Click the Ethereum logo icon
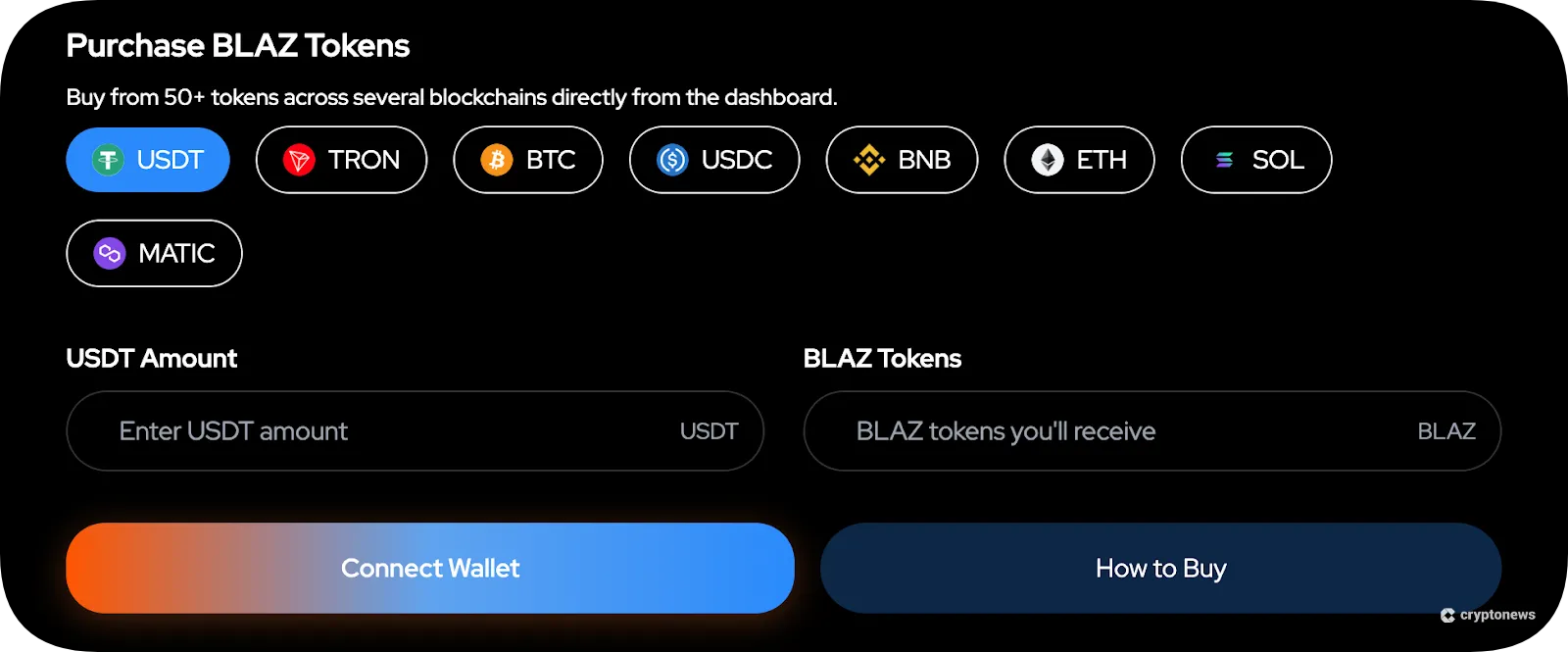 coord(1046,159)
